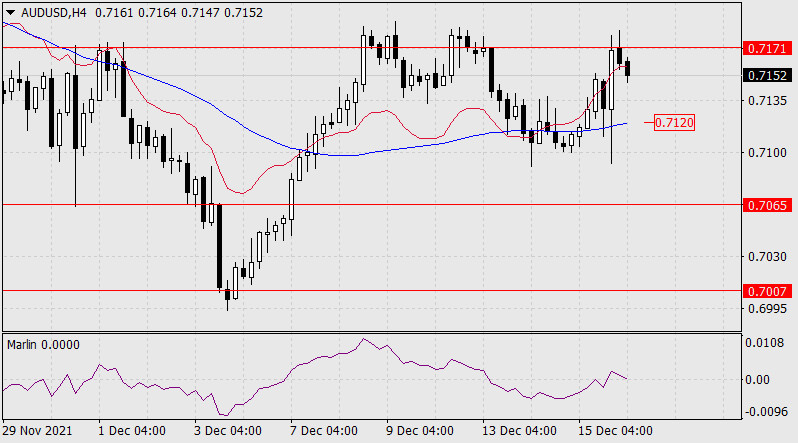Select the 0.7065 red level label
The image size is (798, 443).
pyautogui.click(x=767, y=205)
